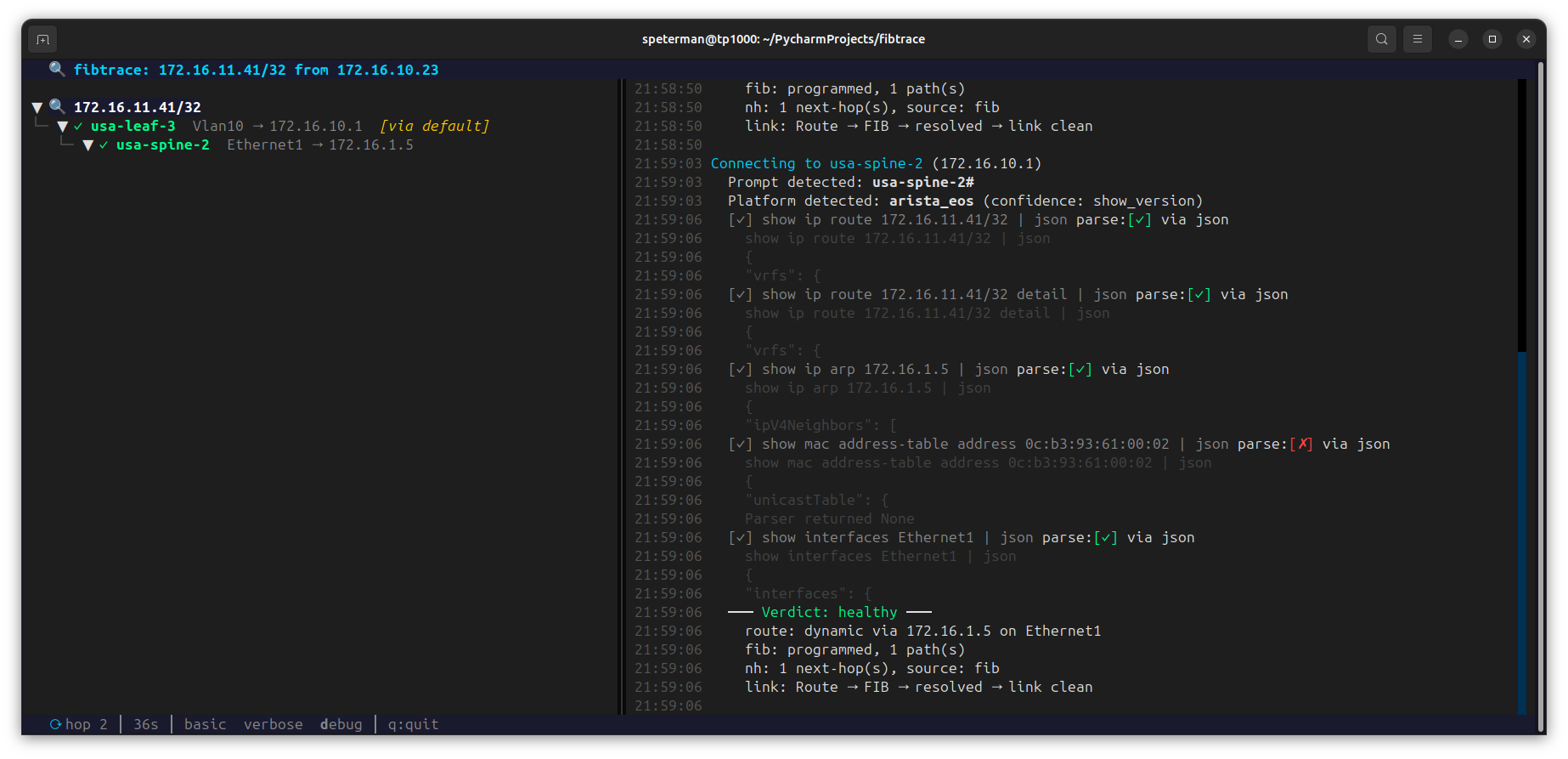Open new terminal tab icon

43,39
